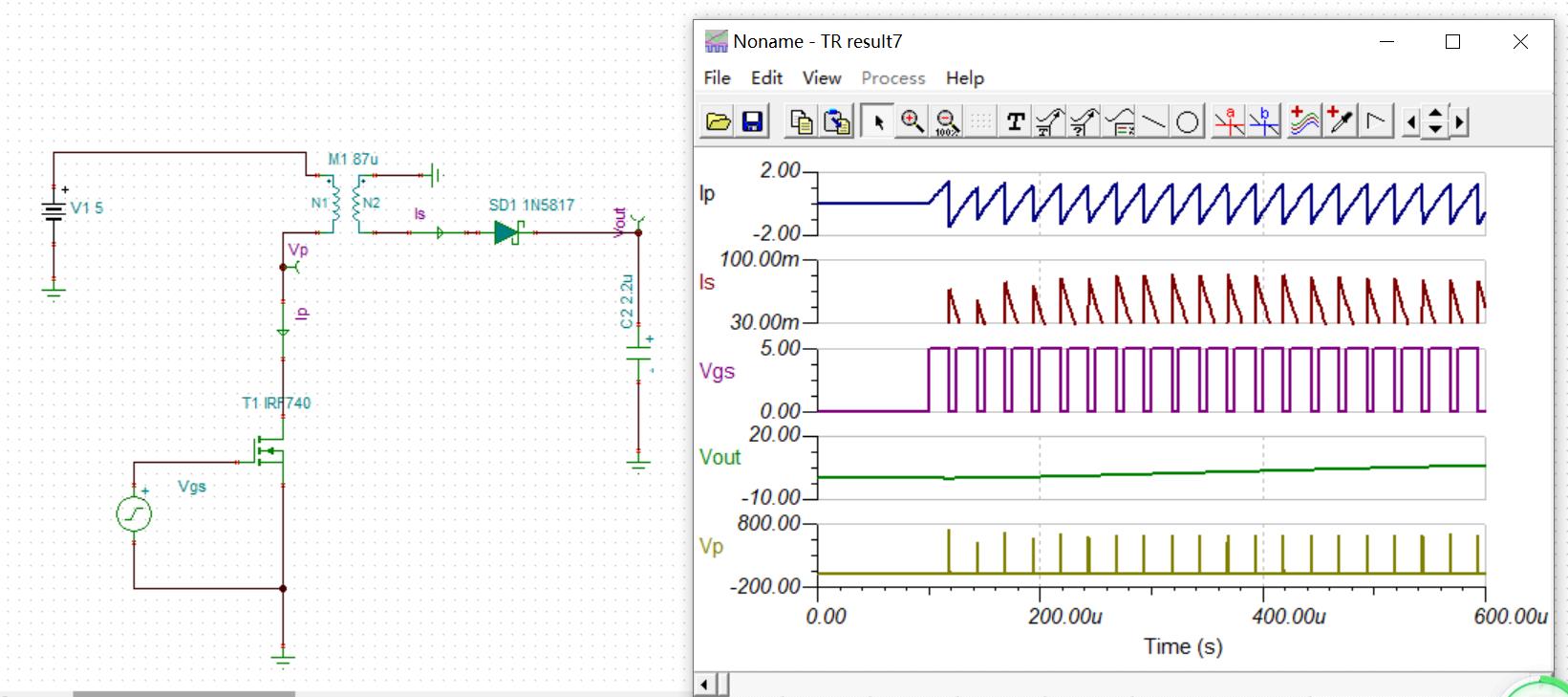Enable cursor A marker

pos(1230,121)
